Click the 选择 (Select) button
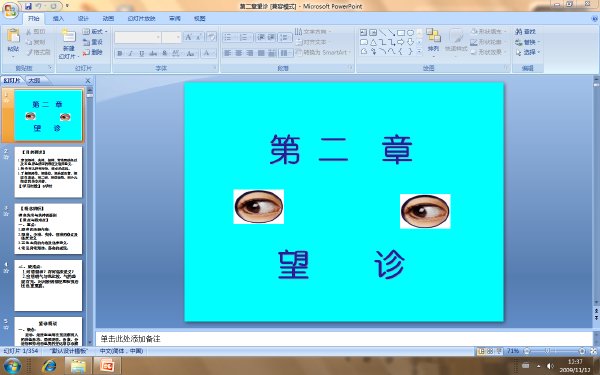This screenshot has width=600, height=375. pos(527,52)
